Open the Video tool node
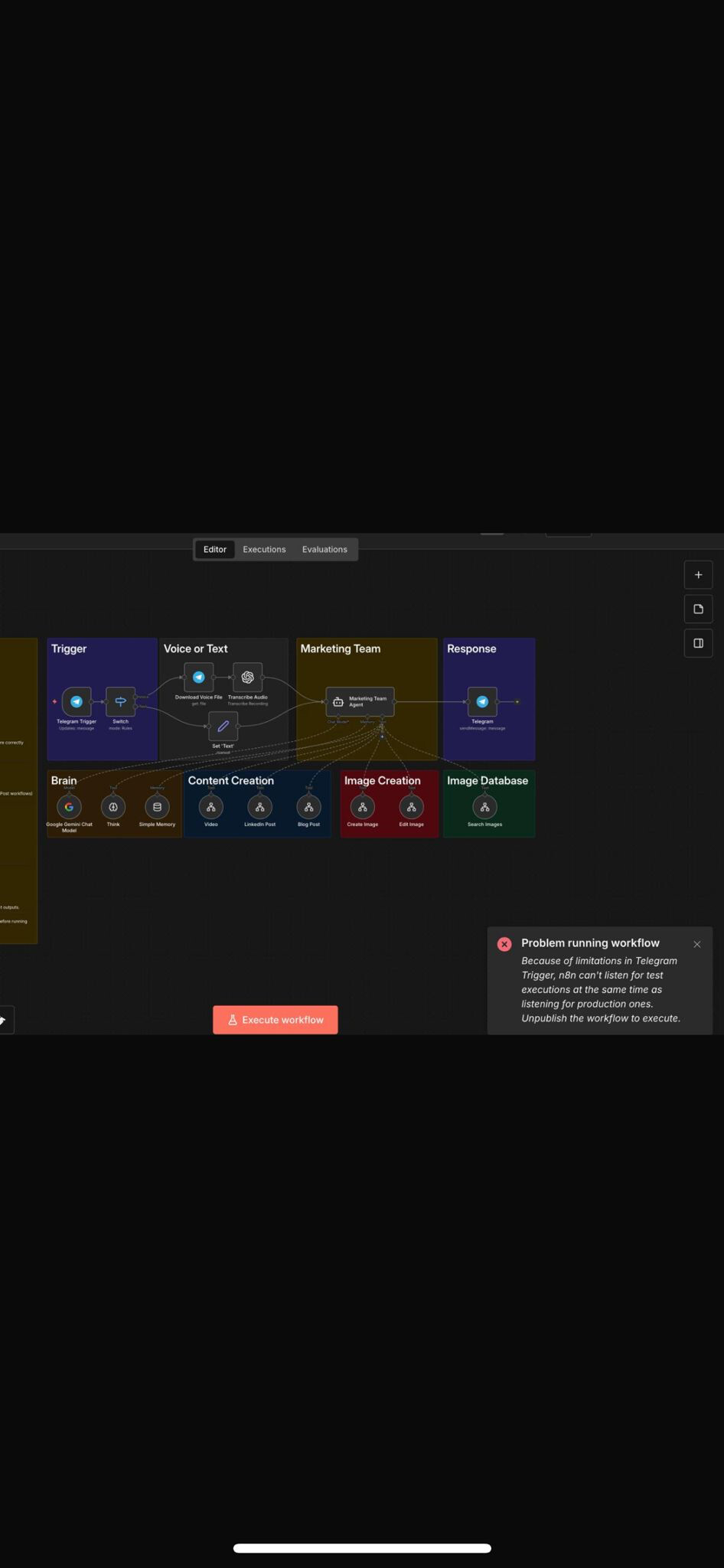Screen dimensions: 724x1568 pos(211,806)
